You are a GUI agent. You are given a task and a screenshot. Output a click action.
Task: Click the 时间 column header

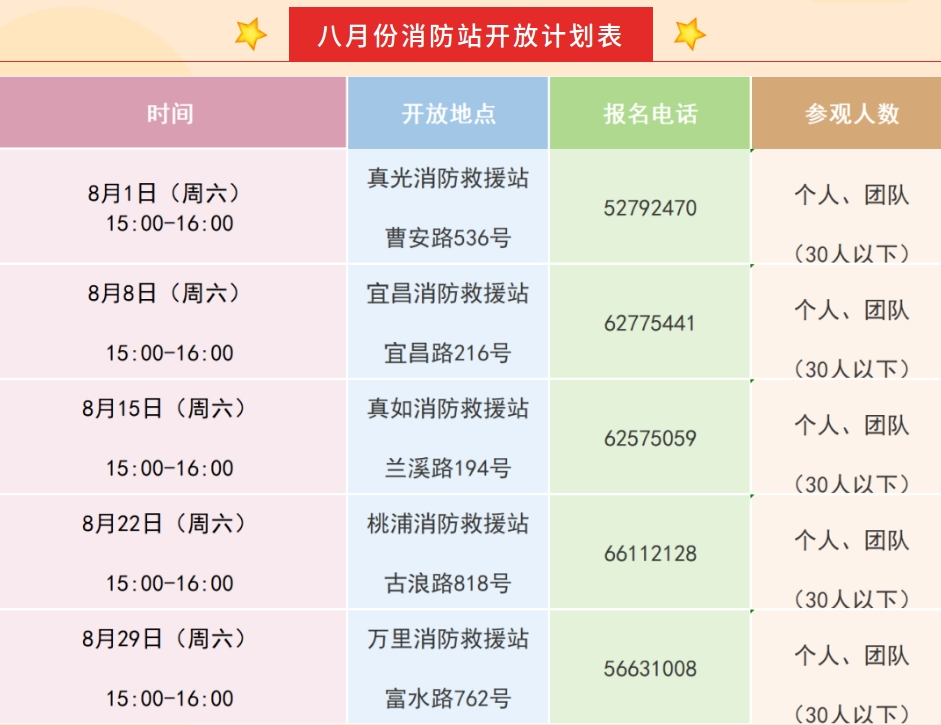click(173, 113)
